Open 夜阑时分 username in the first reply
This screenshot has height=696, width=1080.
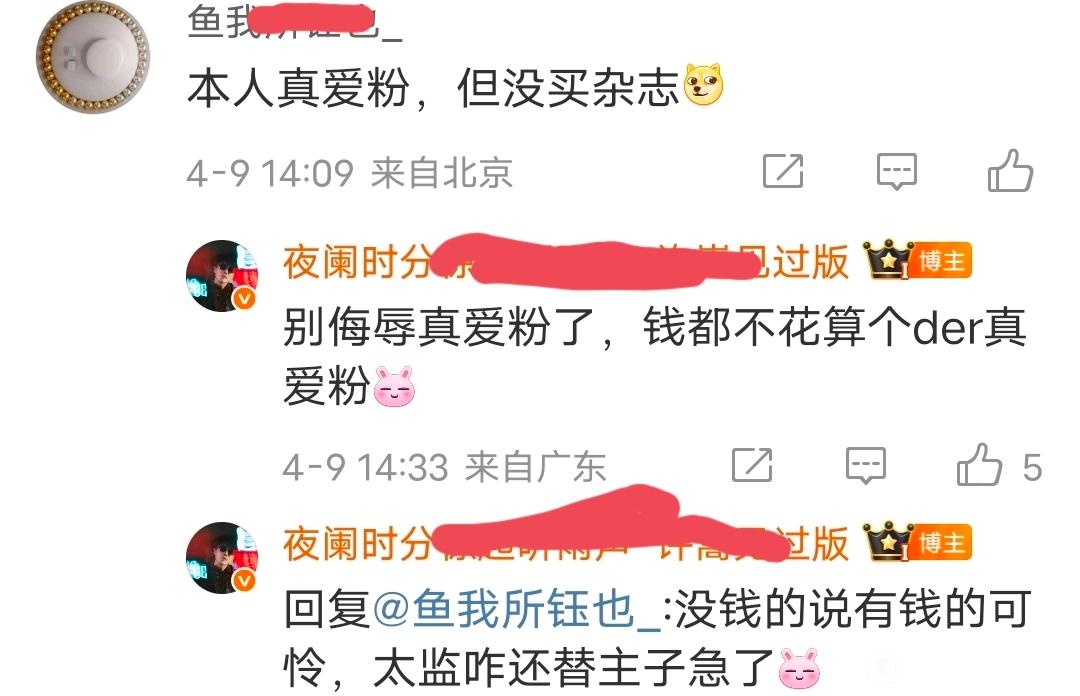(357, 262)
